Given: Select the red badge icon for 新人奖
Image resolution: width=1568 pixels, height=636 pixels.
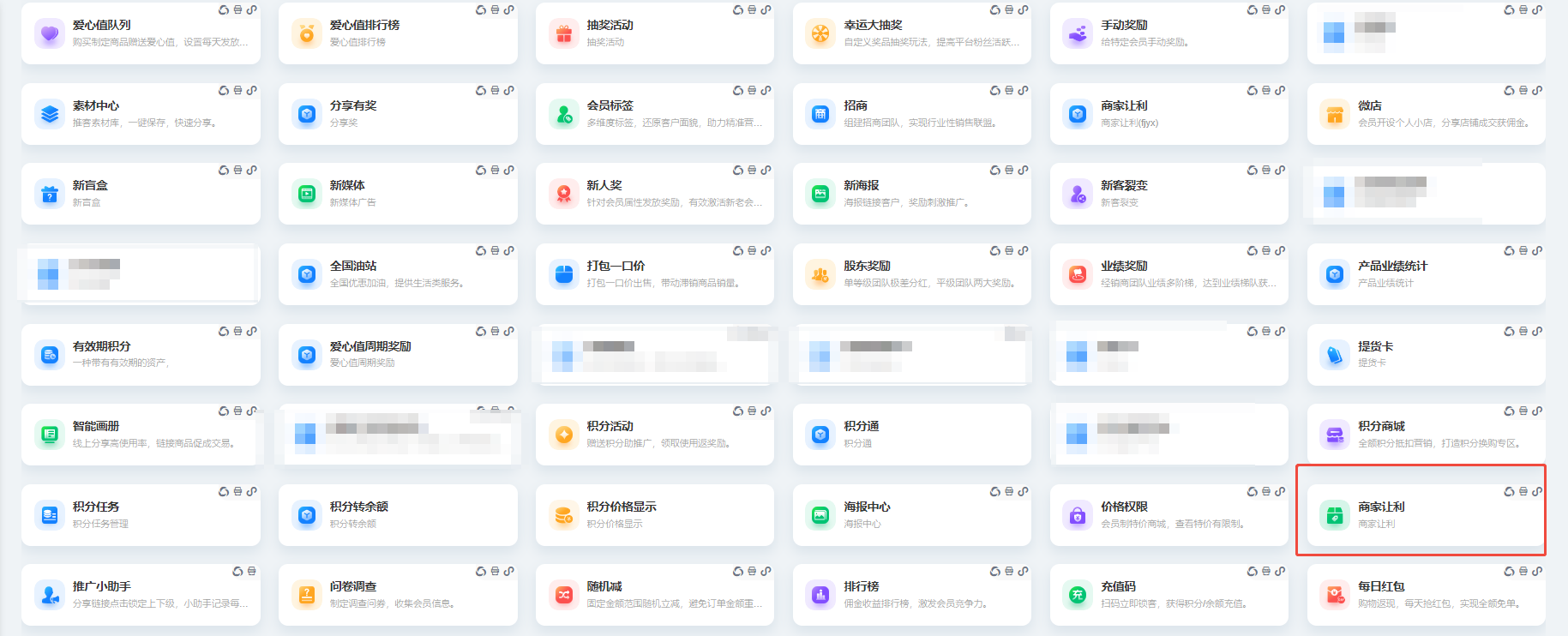Looking at the screenshot, I should [x=564, y=194].
